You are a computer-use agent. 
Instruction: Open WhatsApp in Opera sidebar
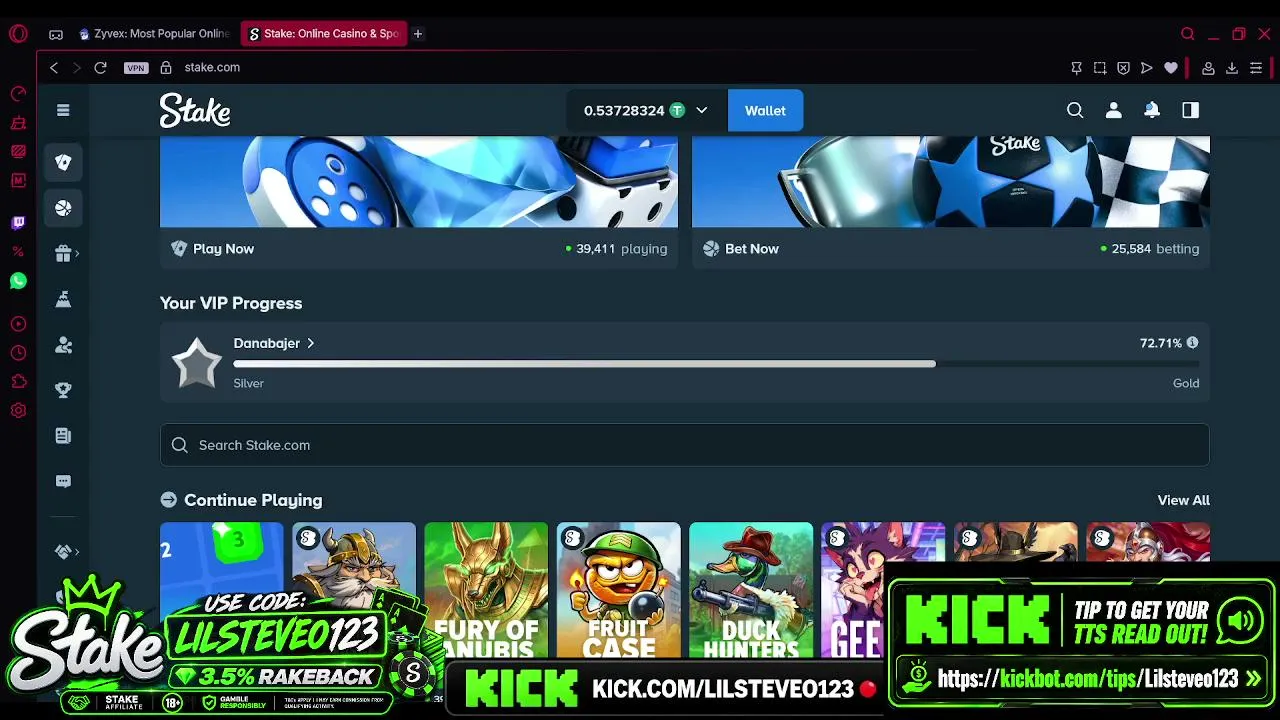(18, 281)
